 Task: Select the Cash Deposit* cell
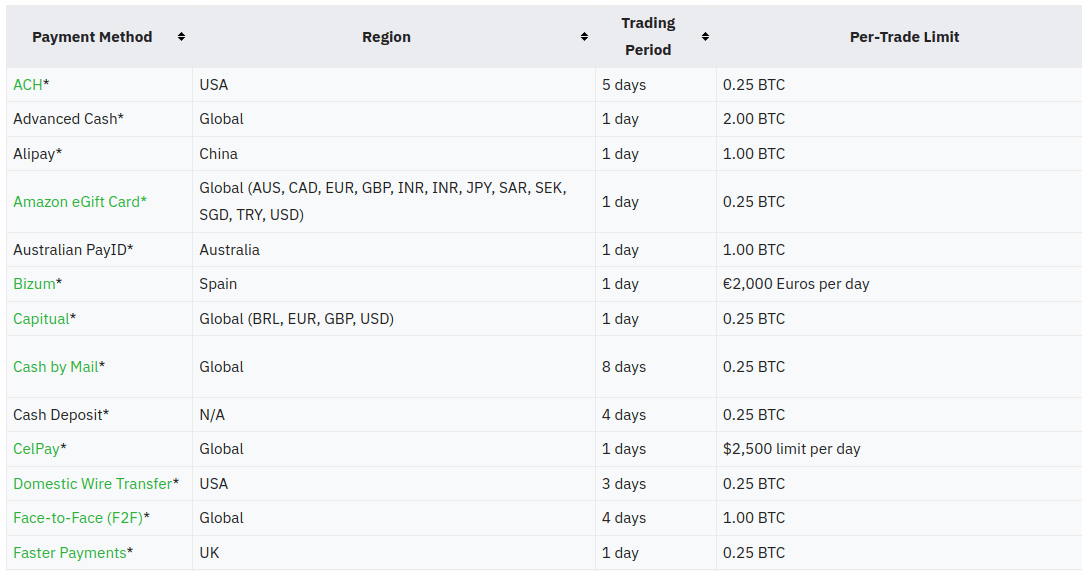[x=99, y=414]
